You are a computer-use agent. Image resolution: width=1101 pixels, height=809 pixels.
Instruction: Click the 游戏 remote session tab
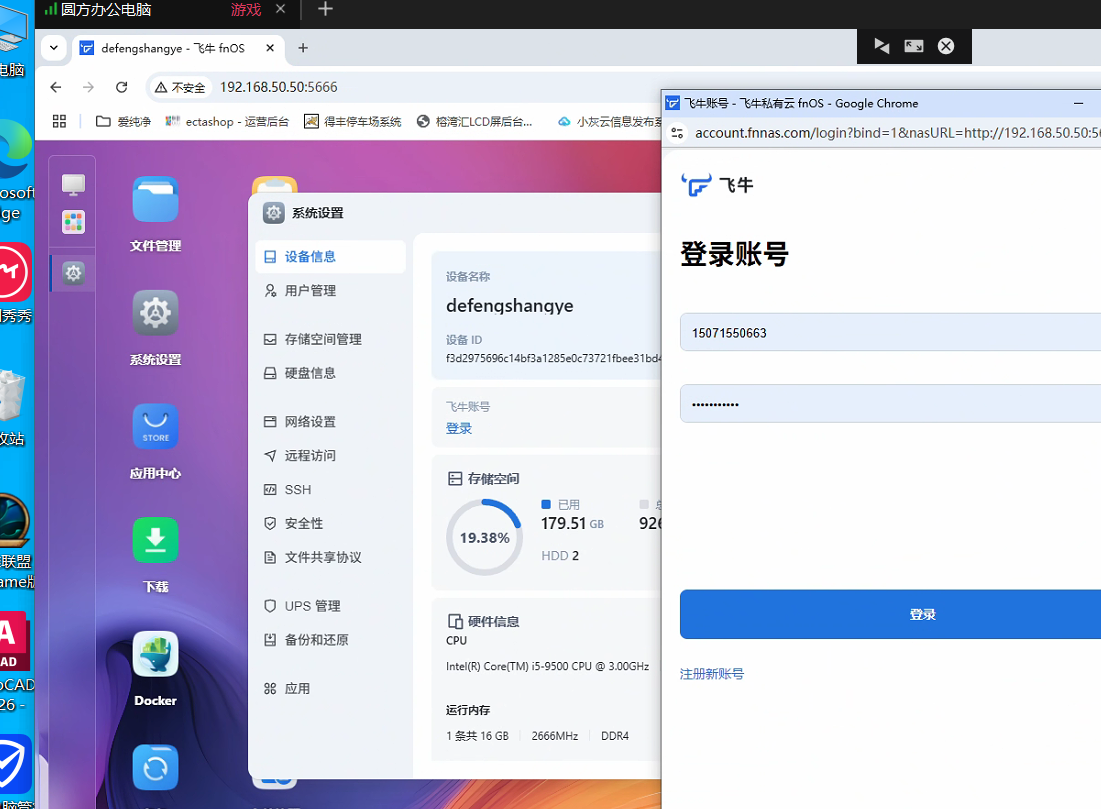pos(246,9)
